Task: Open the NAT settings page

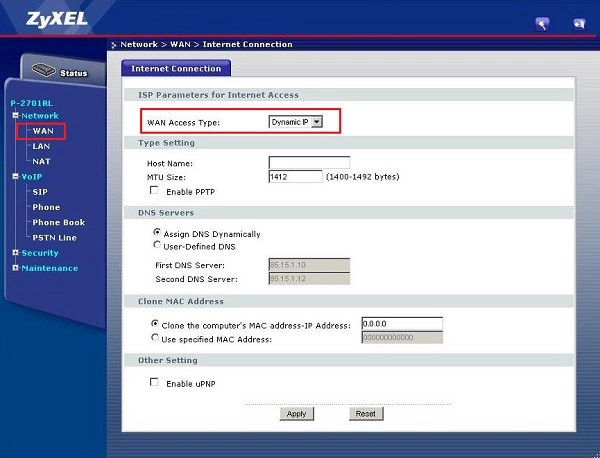Action: coord(41,161)
